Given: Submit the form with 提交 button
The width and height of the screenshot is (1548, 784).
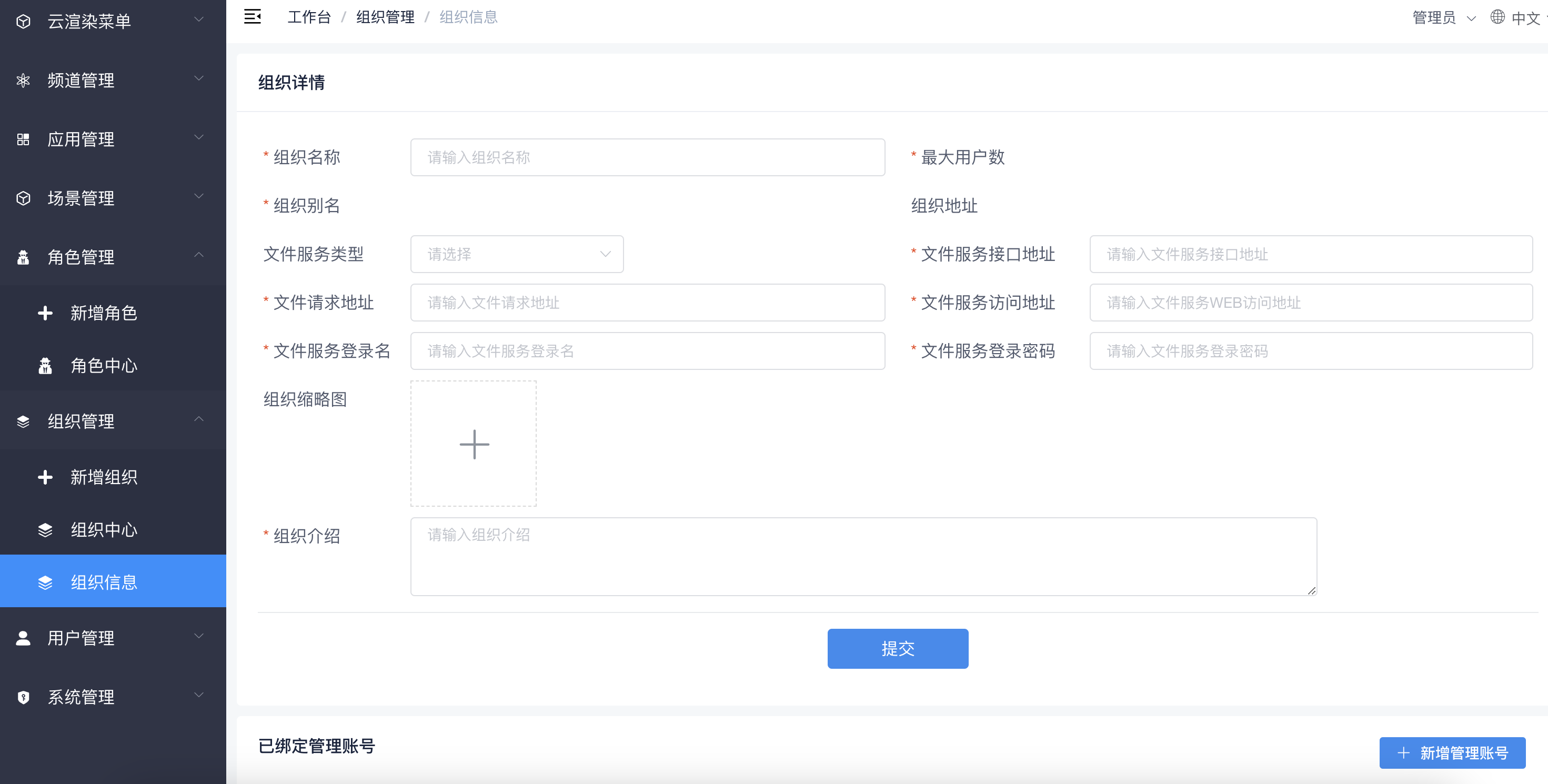Looking at the screenshot, I should pos(898,649).
